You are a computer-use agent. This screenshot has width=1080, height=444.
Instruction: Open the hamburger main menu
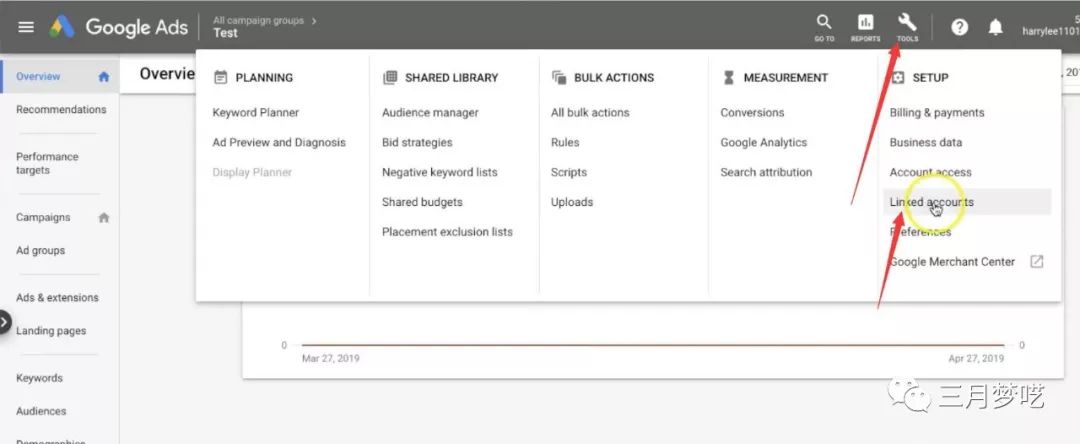26,27
